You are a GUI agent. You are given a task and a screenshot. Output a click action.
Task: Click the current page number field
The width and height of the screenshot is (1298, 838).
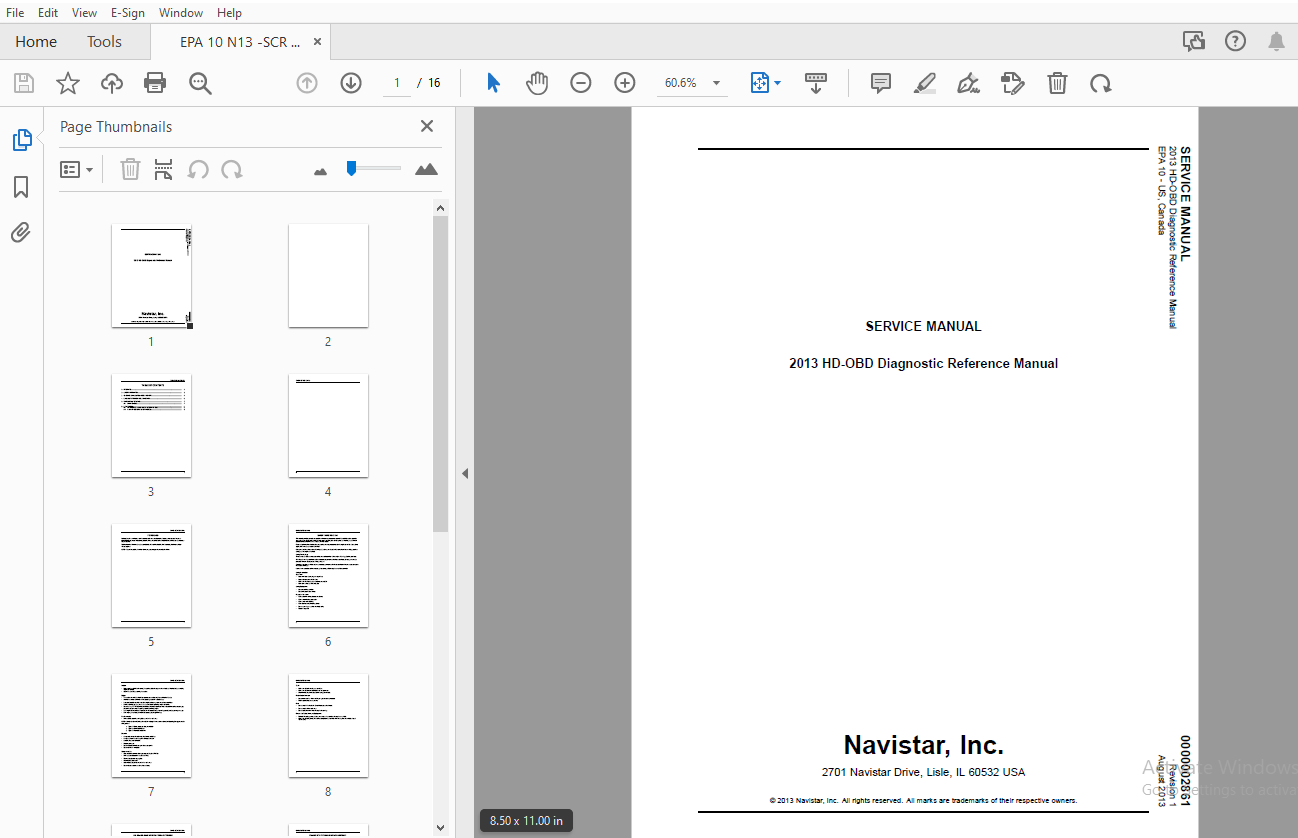[397, 83]
